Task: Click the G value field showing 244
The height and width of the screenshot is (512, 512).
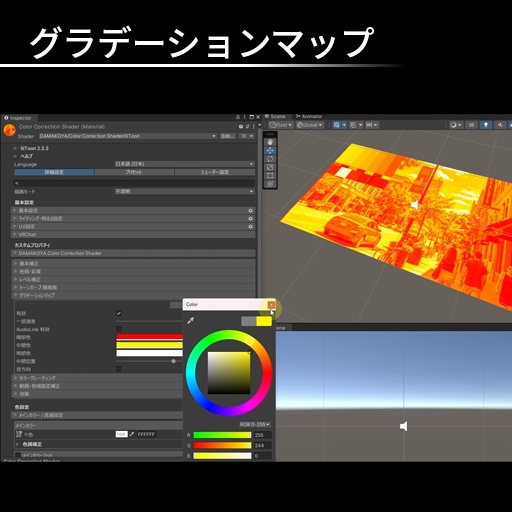Action: 262,445
